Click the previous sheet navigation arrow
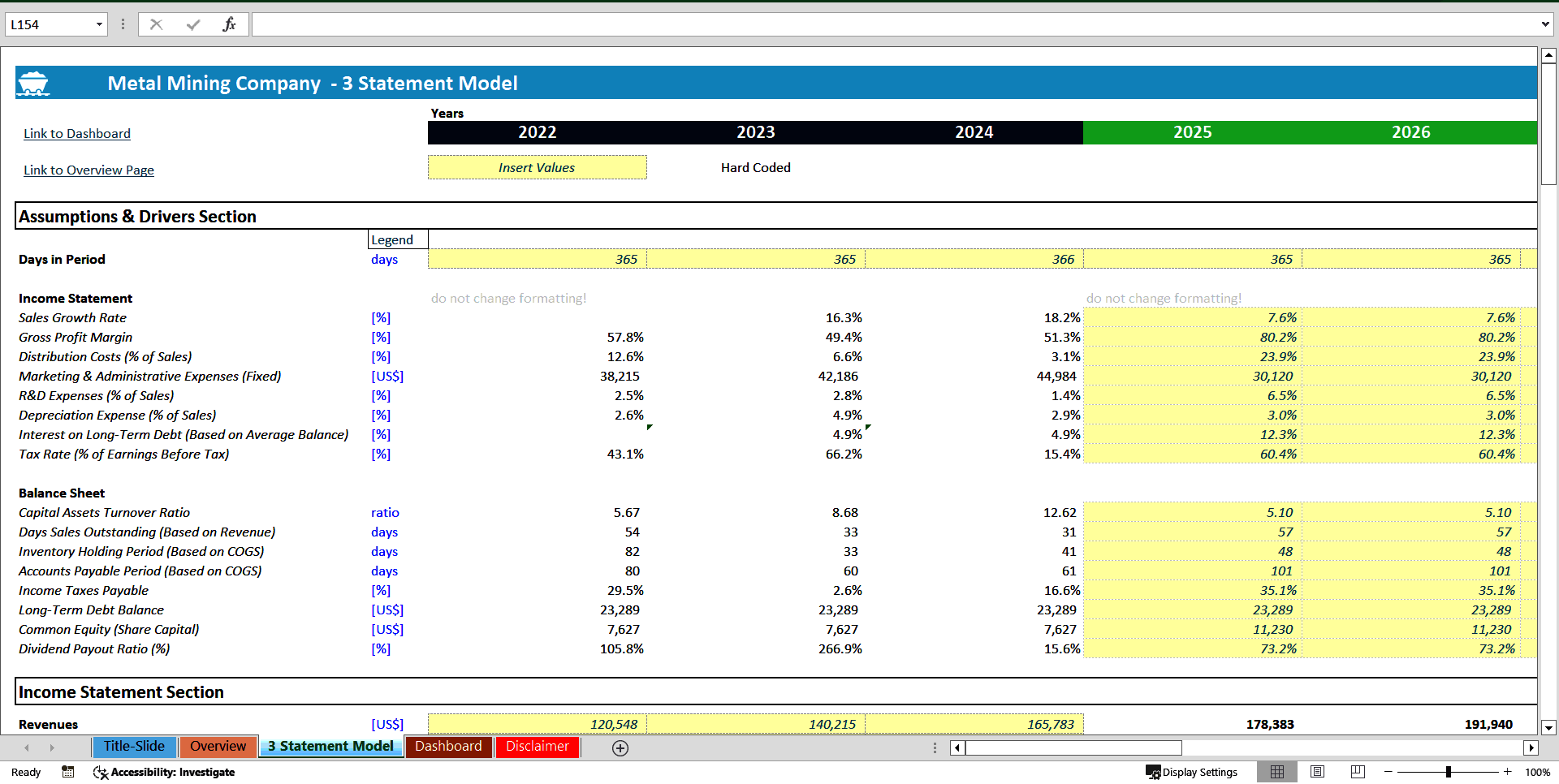Image resolution: width=1559 pixels, height=784 pixels. [27, 747]
